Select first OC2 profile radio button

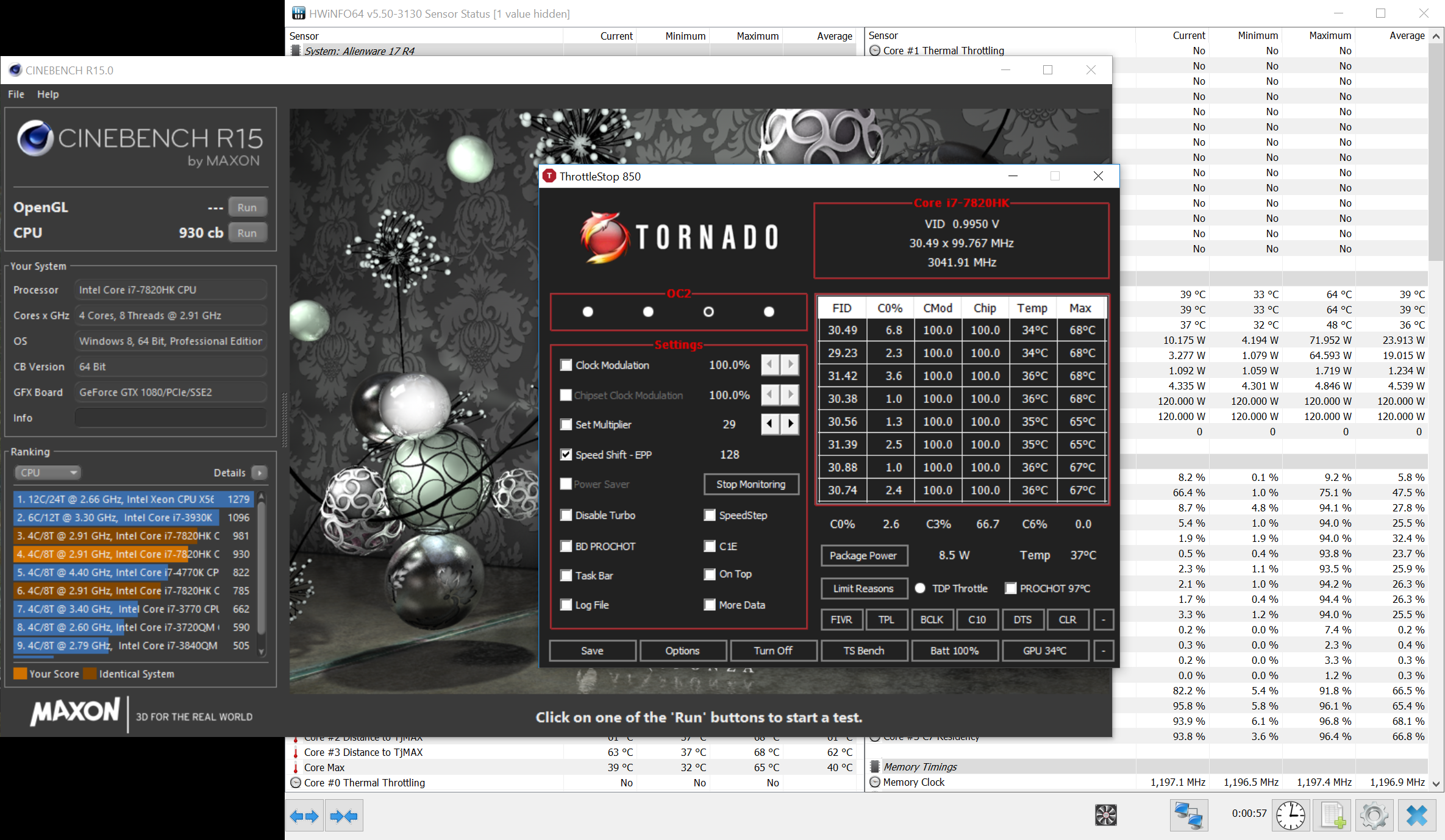tap(588, 311)
